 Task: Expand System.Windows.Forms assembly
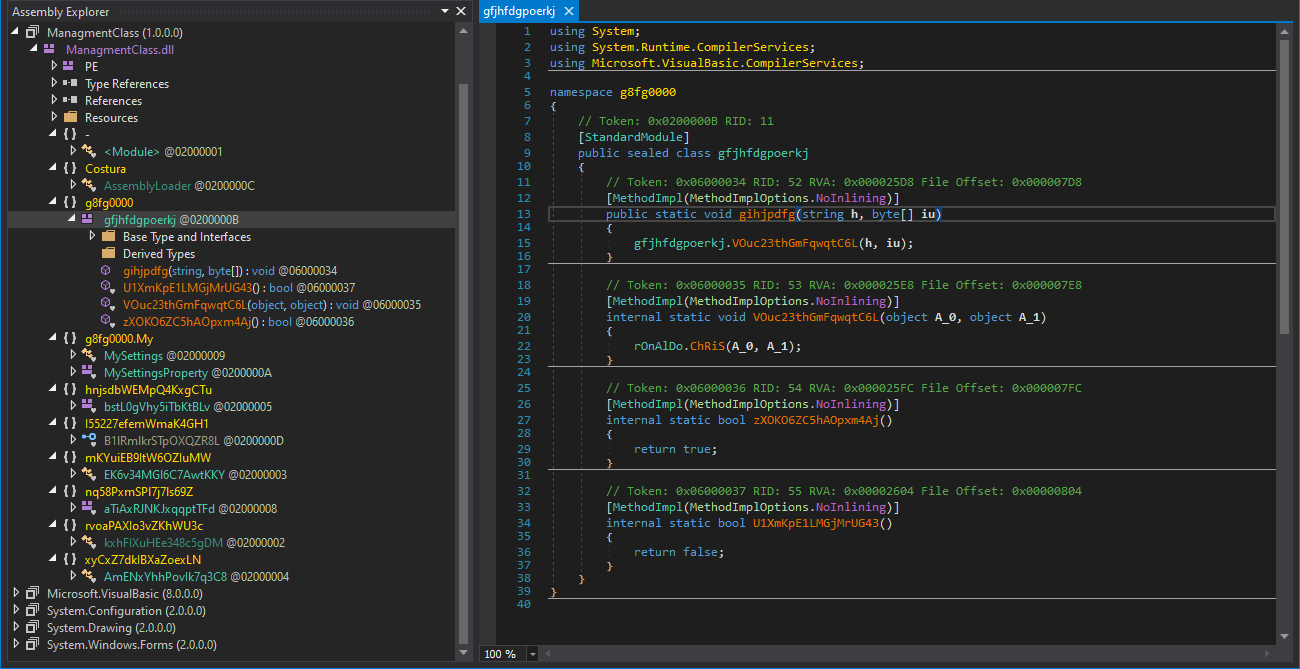pyautogui.click(x=16, y=645)
